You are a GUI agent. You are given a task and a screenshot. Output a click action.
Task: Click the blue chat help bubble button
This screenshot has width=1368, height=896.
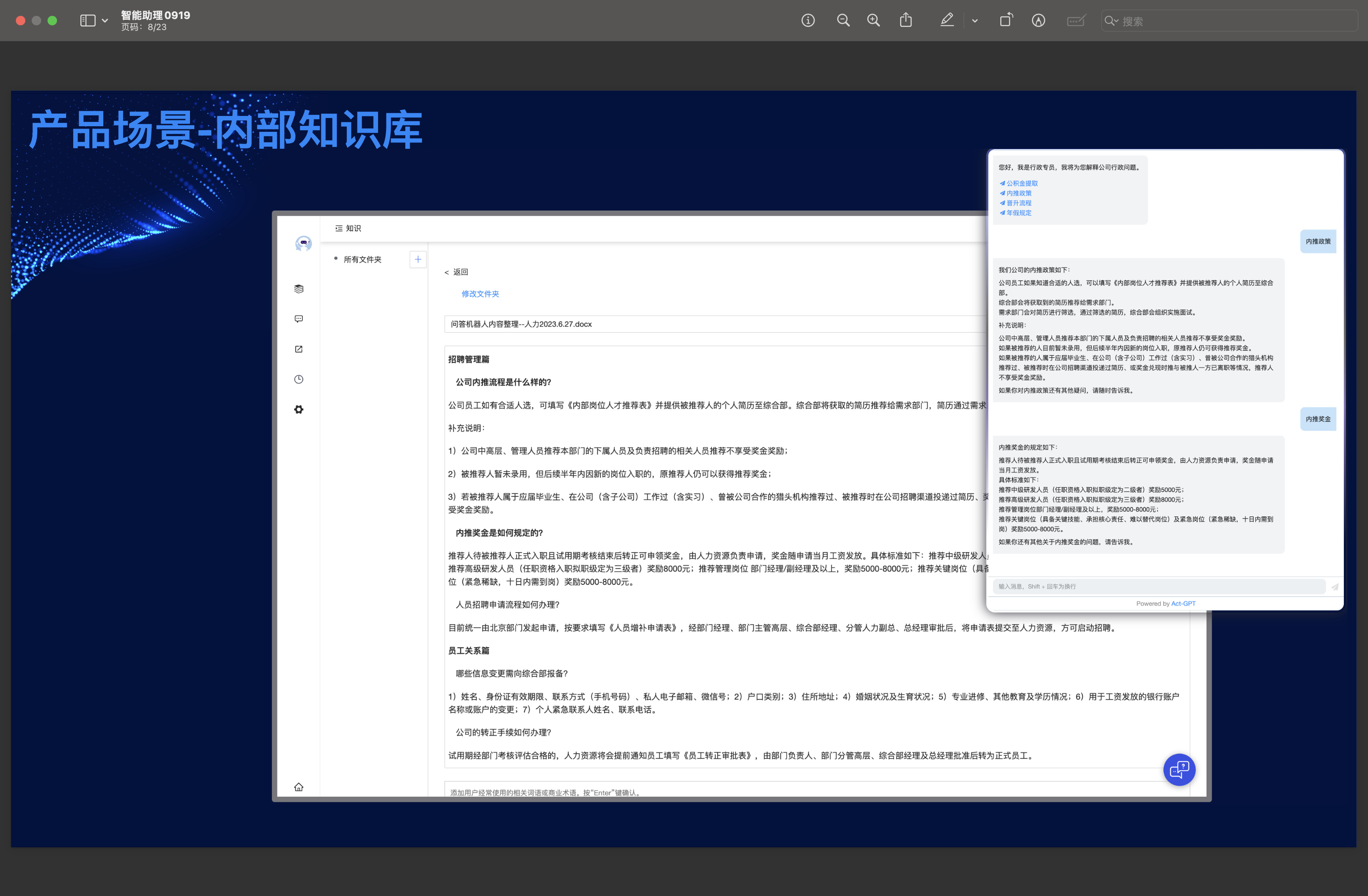(1179, 769)
